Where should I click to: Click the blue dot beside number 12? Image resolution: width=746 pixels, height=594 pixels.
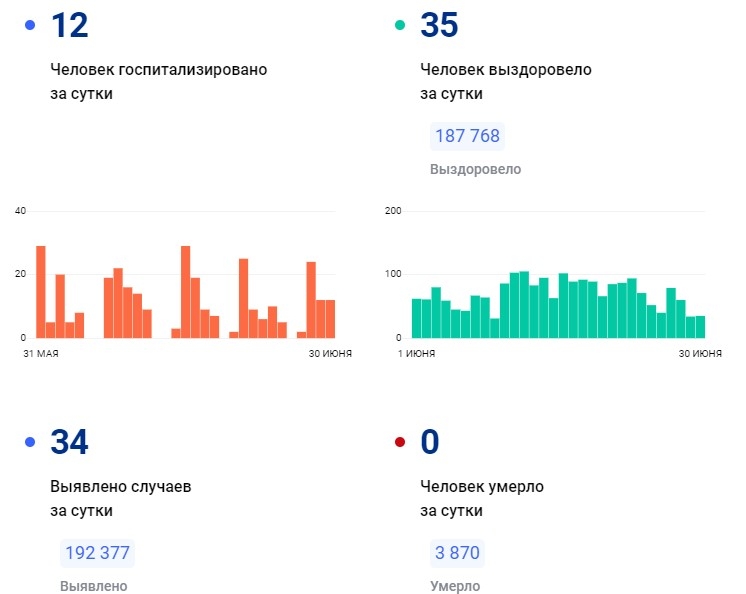(x=30, y=26)
